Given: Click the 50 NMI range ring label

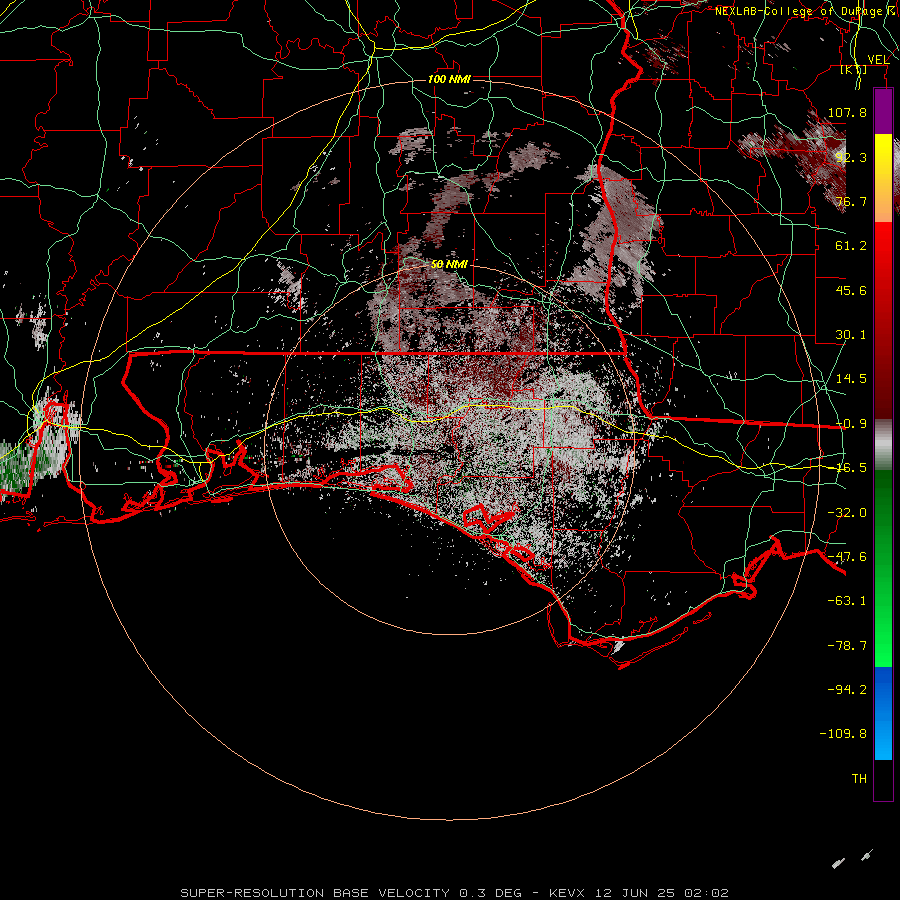Looking at the screenshot, I should point(449,264).
